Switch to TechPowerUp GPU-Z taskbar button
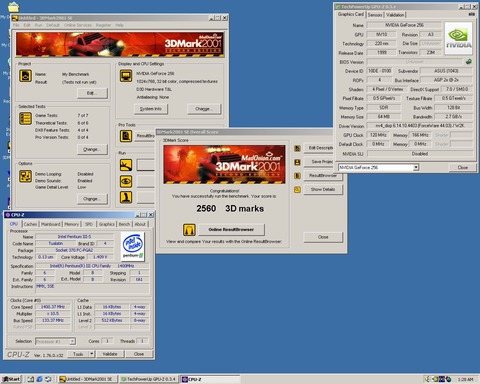This screenshot has width=480, height=384. point(148,379)
